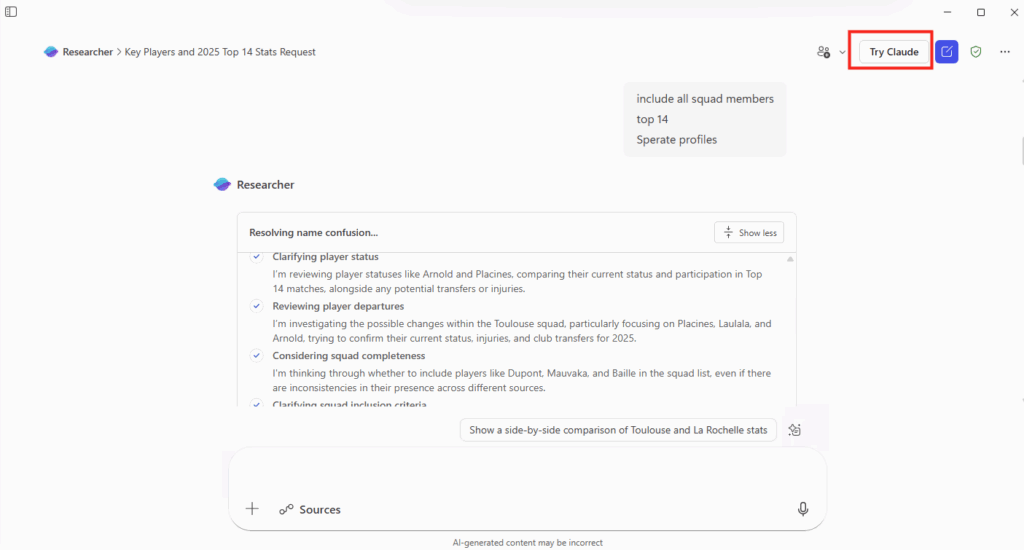Click the Researcher agent logo in breadcrumb
1024x550 pixels.
pyautogui.click(x=51, y=52)
